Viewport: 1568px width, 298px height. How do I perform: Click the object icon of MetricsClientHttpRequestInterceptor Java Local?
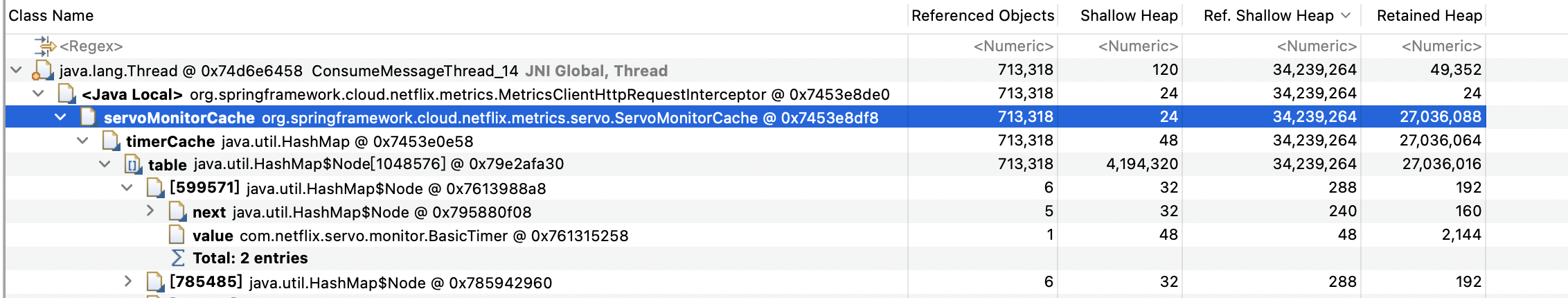pyautogui.click(x=66, y=94)
